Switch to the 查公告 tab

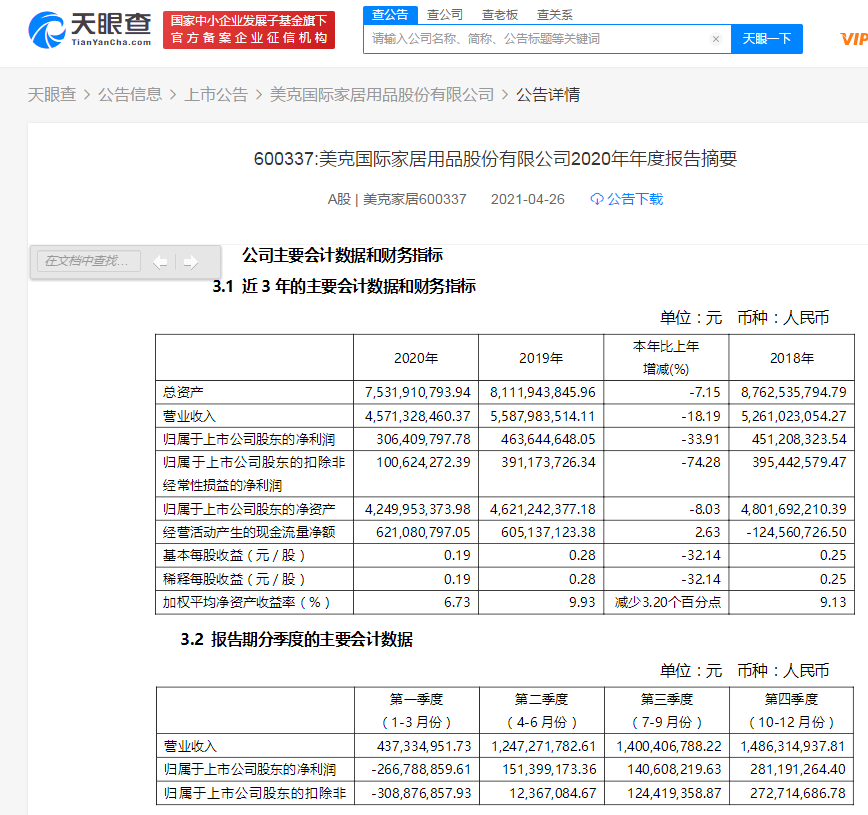(x=390, y=15)
